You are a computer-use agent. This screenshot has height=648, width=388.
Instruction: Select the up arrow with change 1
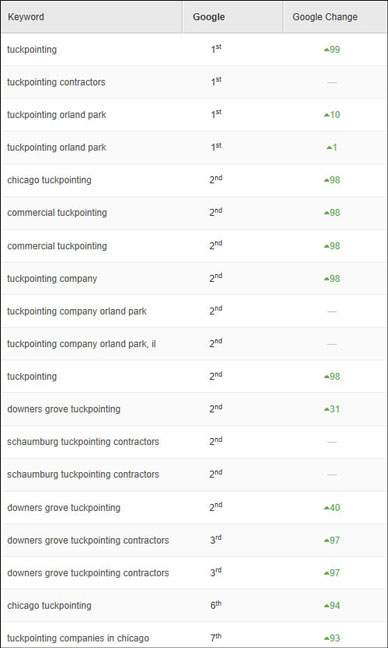[332, 148]
